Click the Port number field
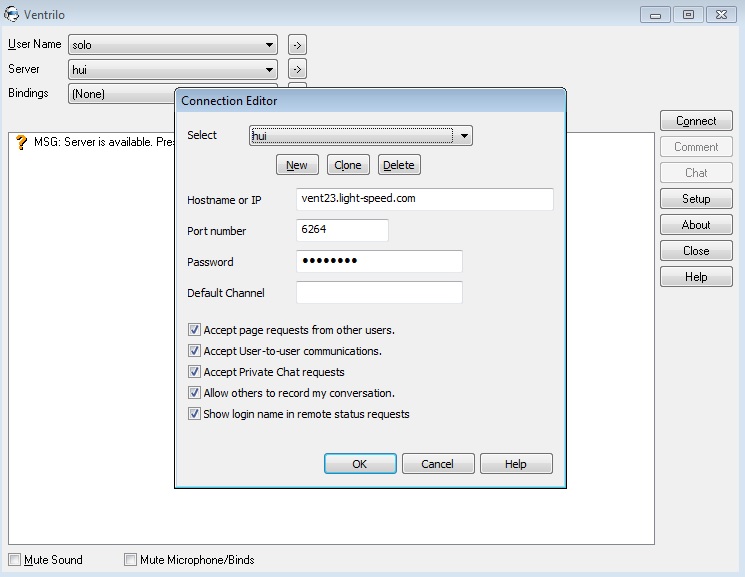The height and width of the screenshot is (577, 745). [x=342, y=230]
